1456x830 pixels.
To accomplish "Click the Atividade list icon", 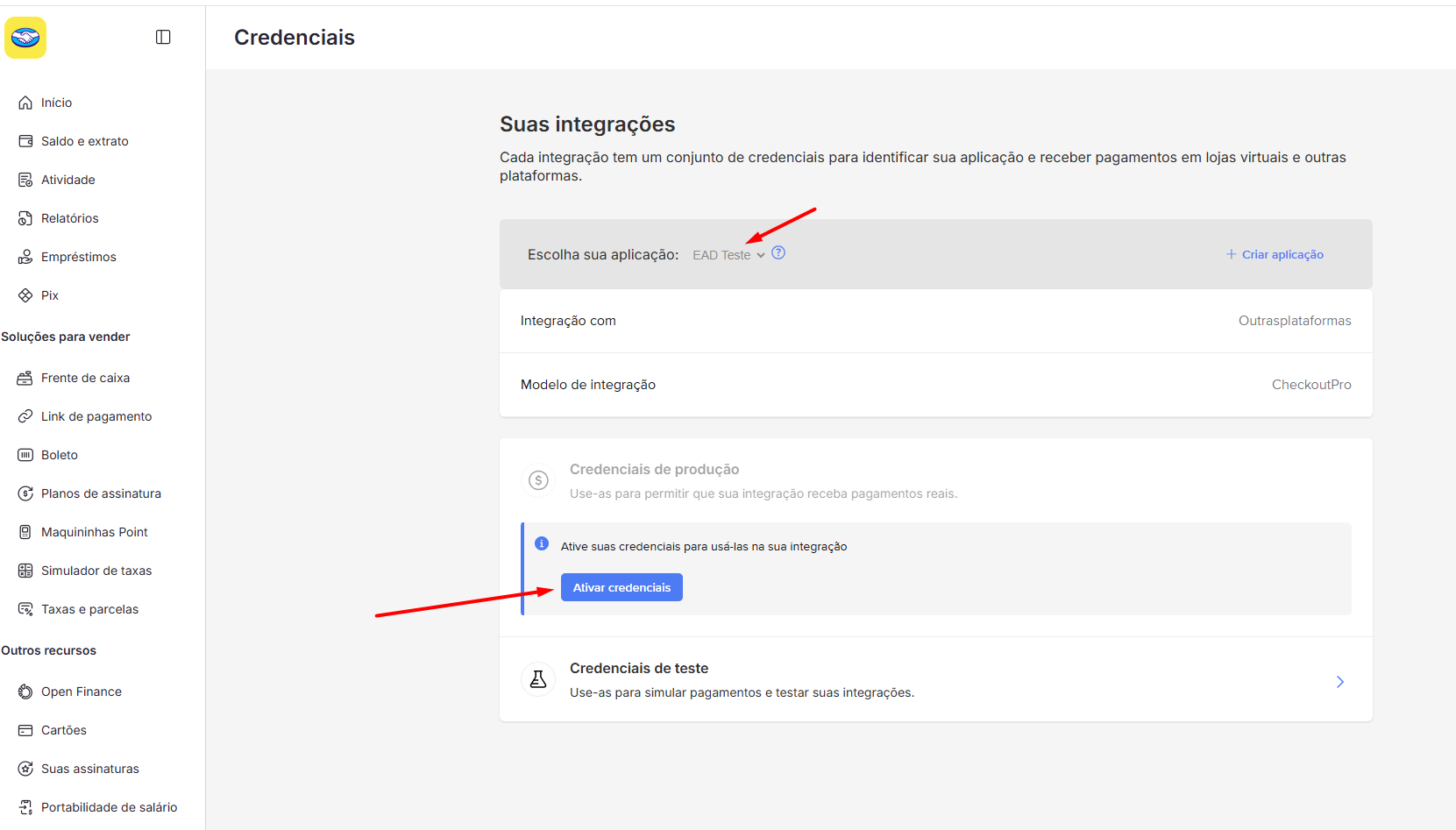I will pos(25,180).
